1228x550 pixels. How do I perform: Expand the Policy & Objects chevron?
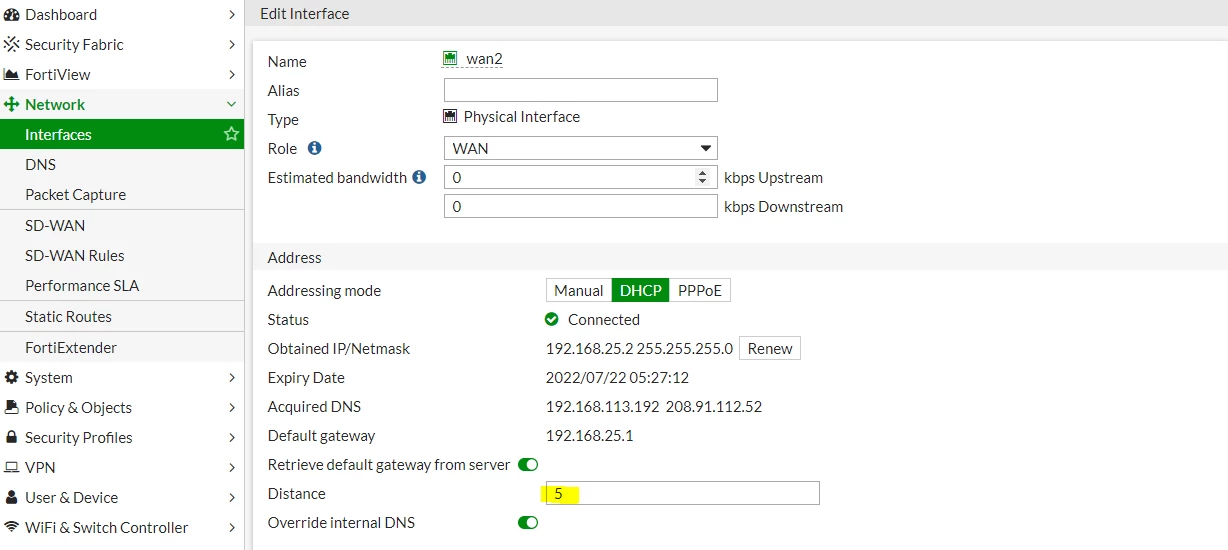232,408
